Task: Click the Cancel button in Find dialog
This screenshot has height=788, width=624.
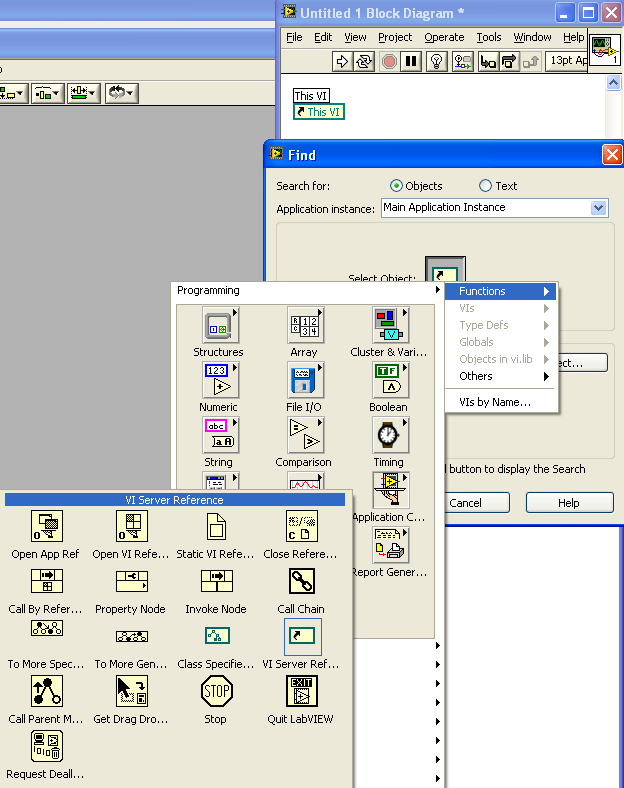Action: pyautogui.click(x=477, y=503)
